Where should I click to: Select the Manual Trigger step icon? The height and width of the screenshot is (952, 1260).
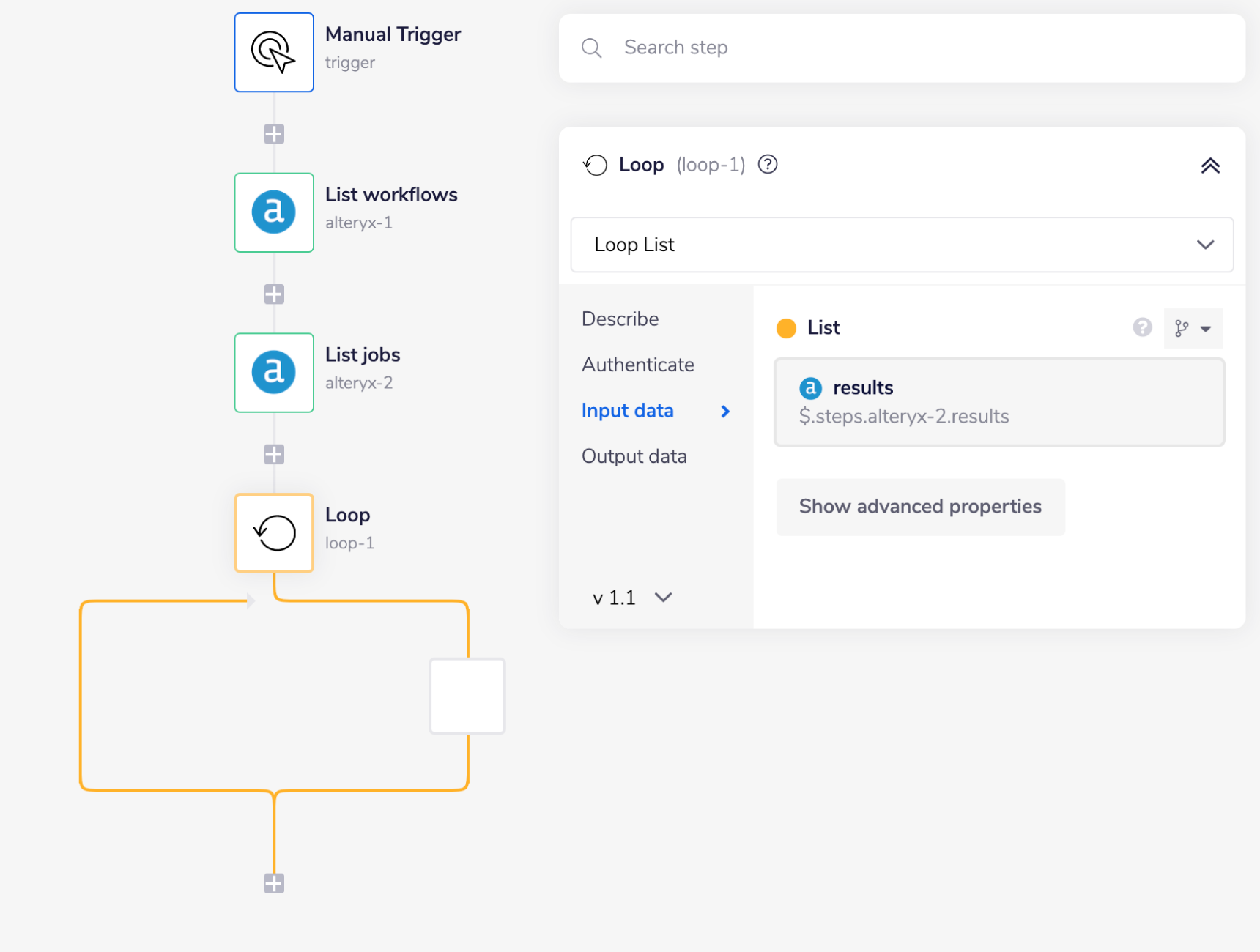pos(273,52)
